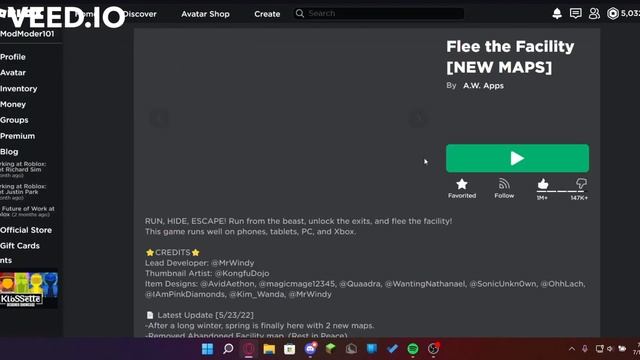Go to ModModer101 user page
This screenshot has height=360, width=640.
tap(27, 34)
